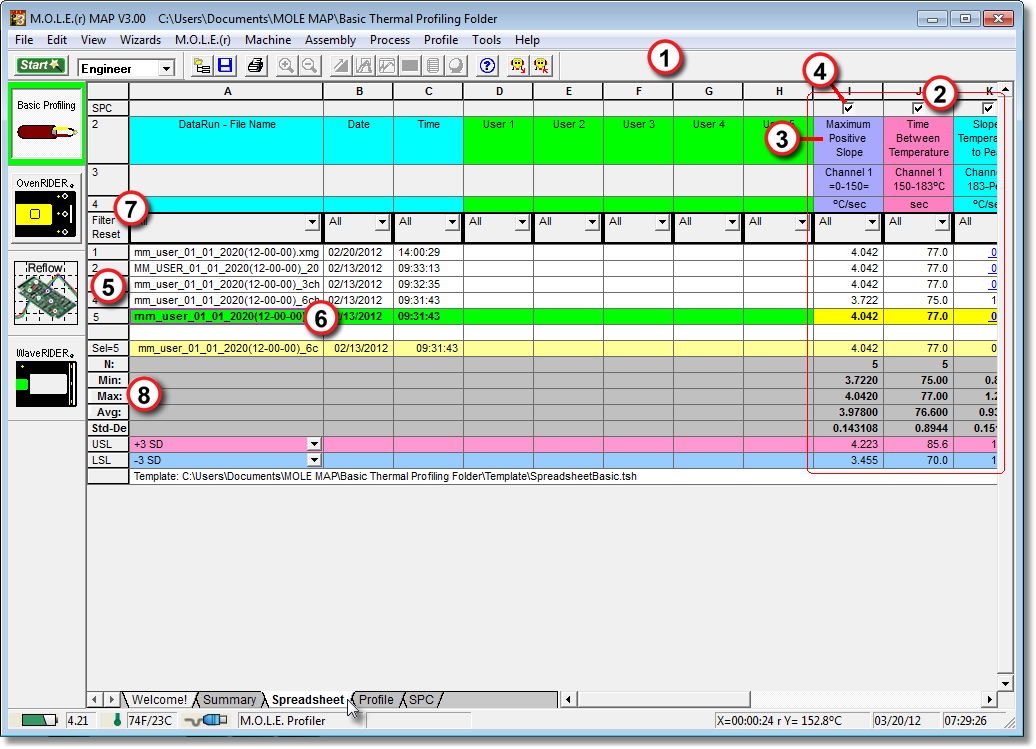Image resolution: width=1036 pixels, height=749 pixels.
Task: Switch to the Summary tab
Action: click(x=229, y=699)
